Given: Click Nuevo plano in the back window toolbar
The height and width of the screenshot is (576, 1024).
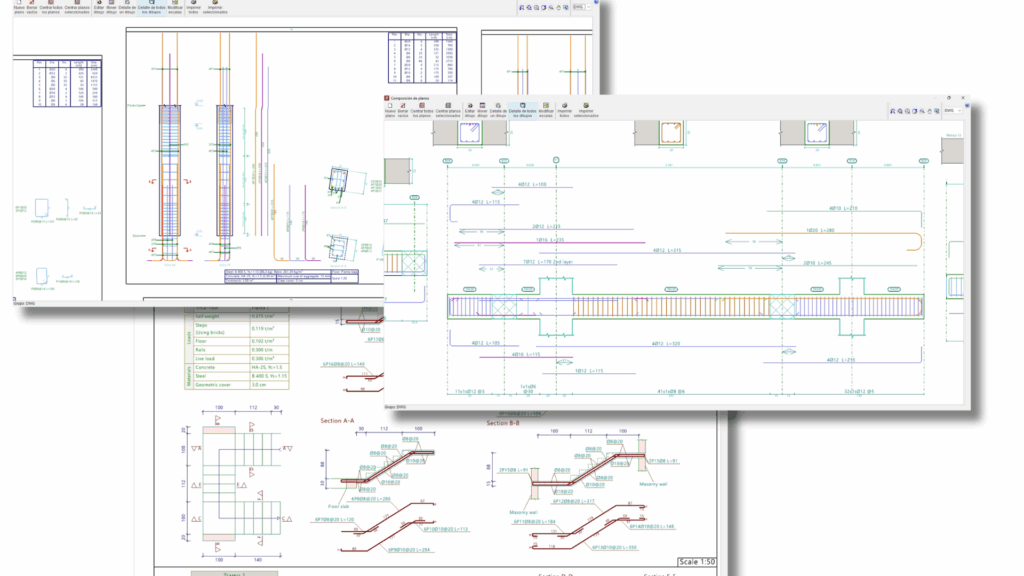Looking at the screenshot, I should click(x=19, y=7).
